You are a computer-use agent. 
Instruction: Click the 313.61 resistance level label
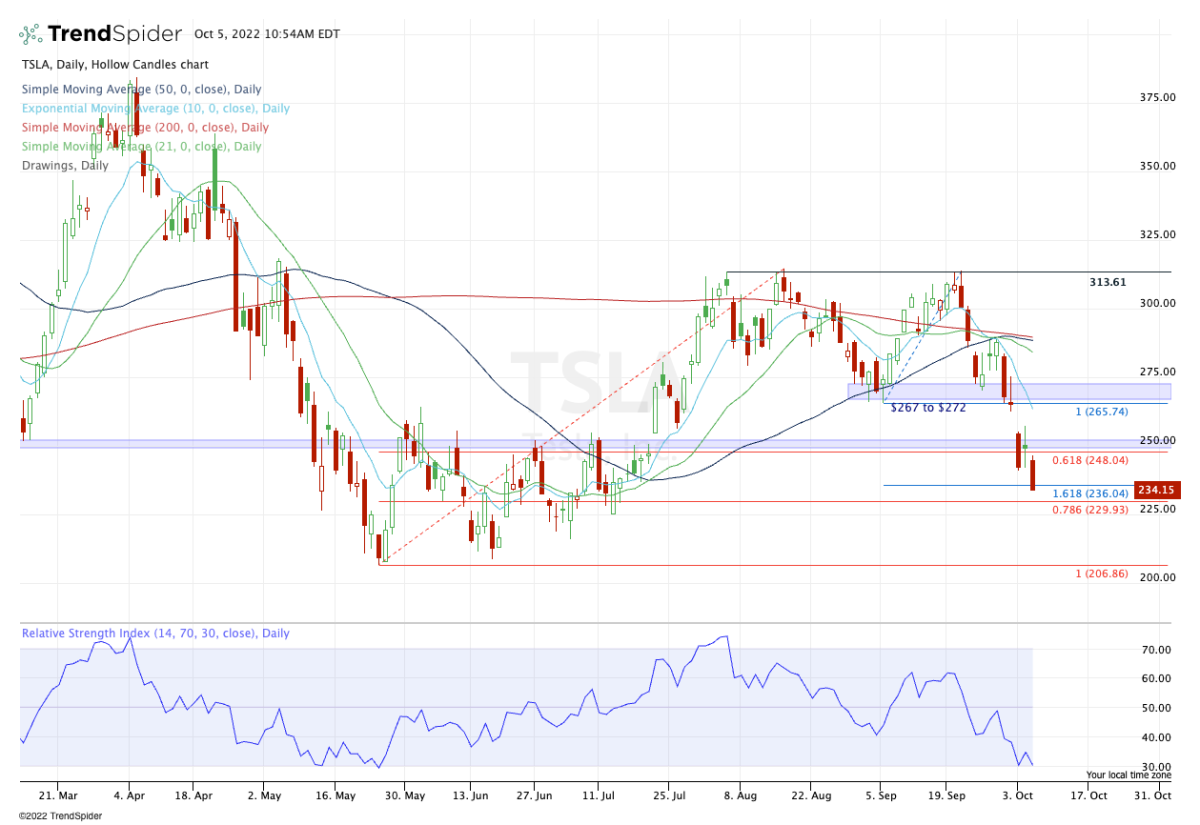1108,283
